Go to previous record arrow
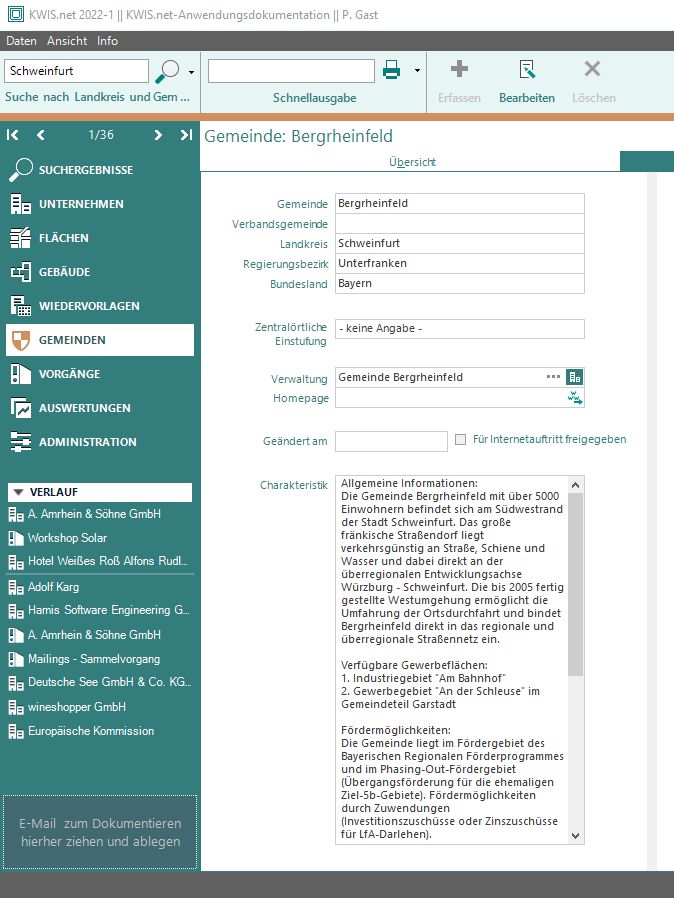The height and width of the screenshot is (898, 674). (41, 135)
